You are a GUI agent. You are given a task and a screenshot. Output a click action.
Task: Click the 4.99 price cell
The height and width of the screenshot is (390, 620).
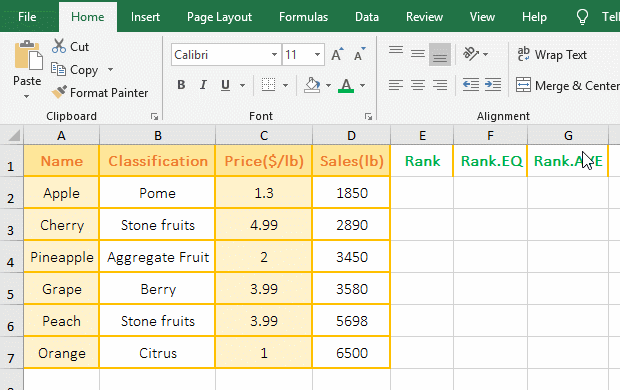[x=264, y=225]
